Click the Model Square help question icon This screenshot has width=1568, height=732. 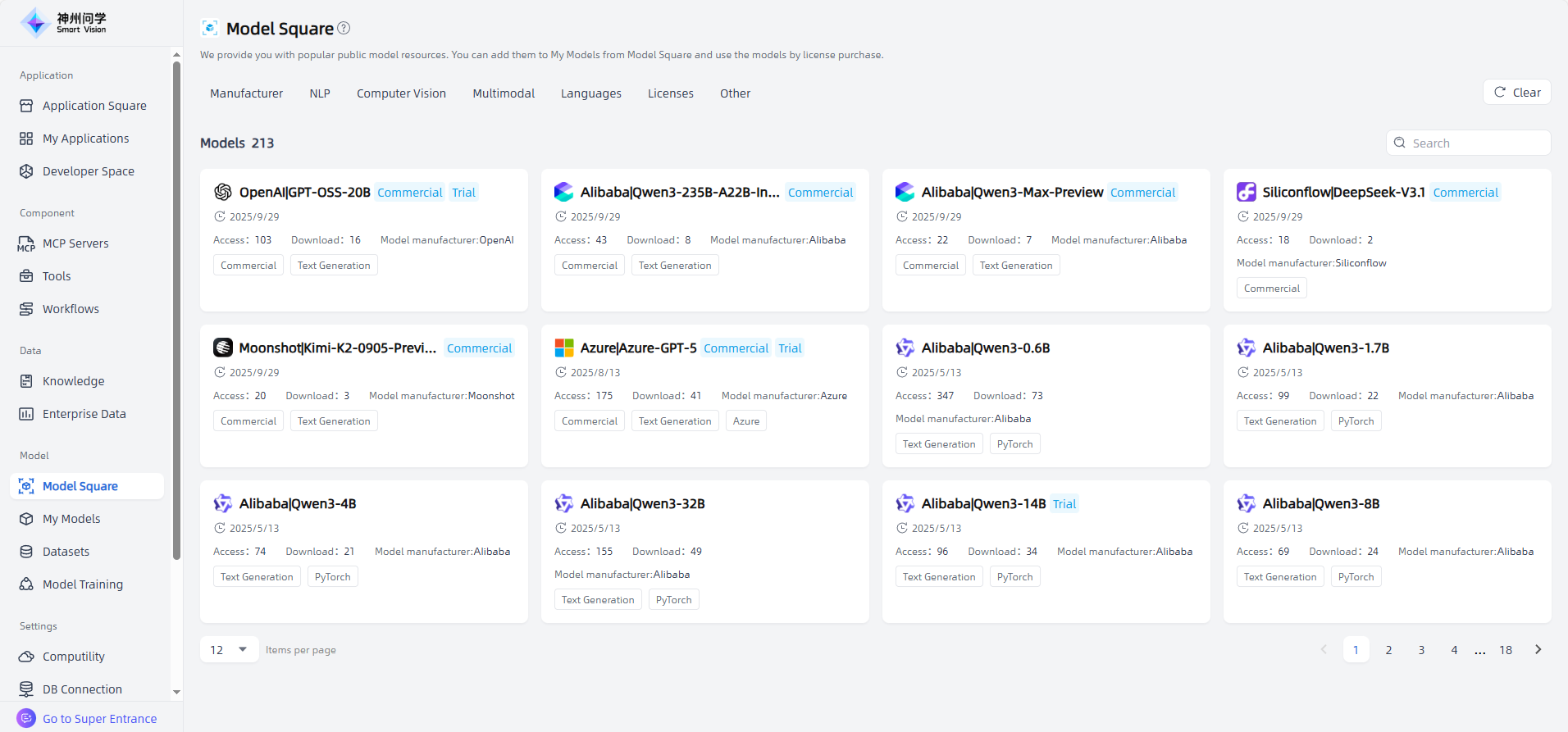click(344, 28)
